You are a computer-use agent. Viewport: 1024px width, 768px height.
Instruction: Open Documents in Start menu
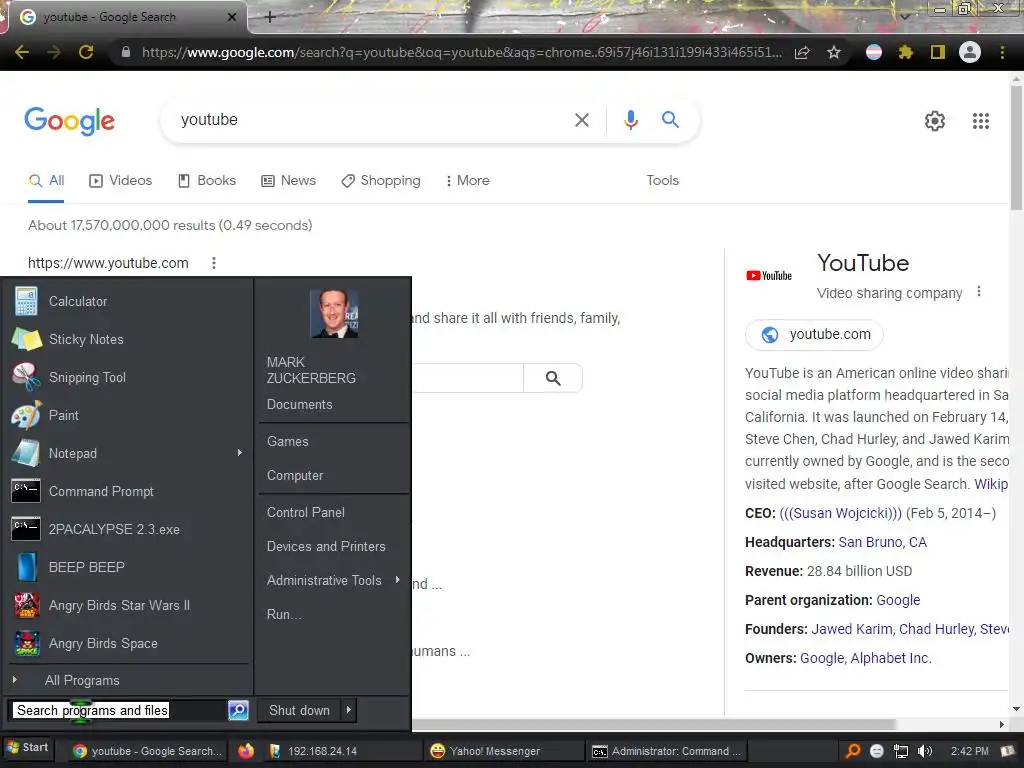299,404
